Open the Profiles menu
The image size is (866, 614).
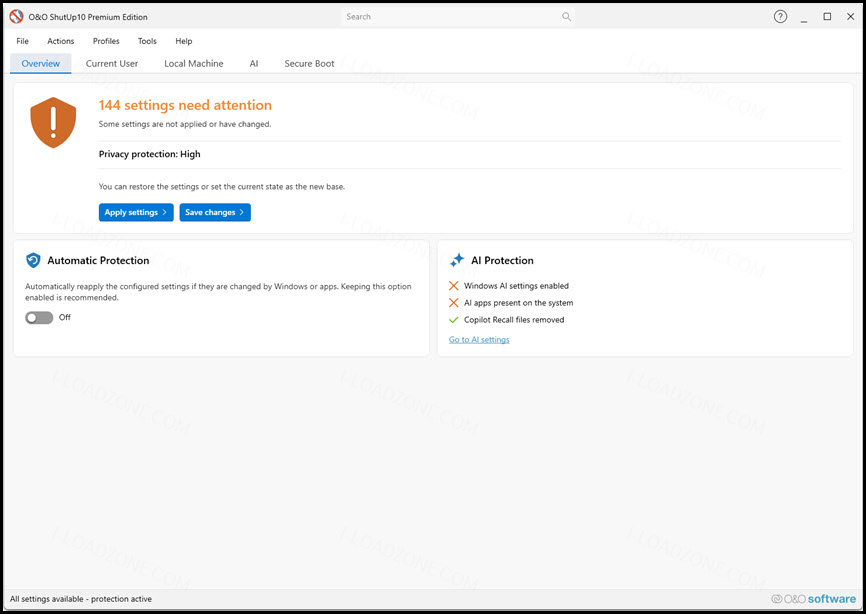tap(106, 41)
